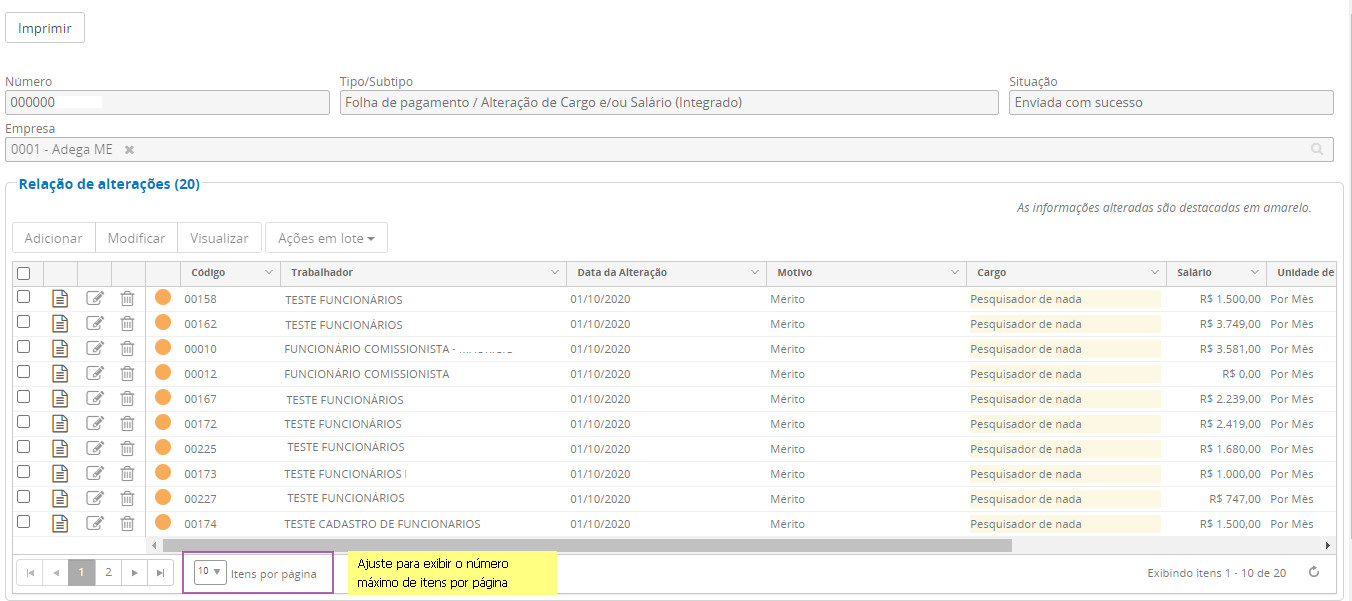Mark checkbox for row 00225

tap(24, 446)
